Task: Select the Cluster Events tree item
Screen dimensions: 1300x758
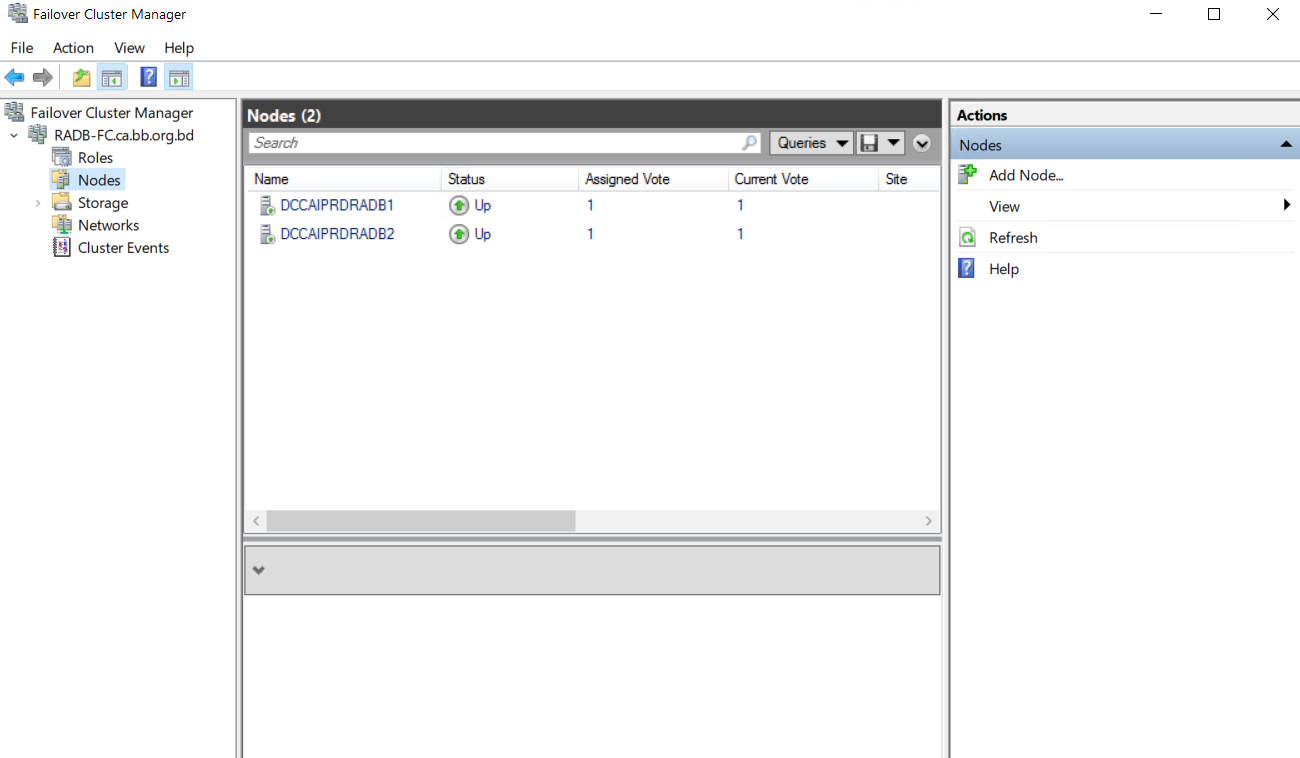Action: pos(123,248)
